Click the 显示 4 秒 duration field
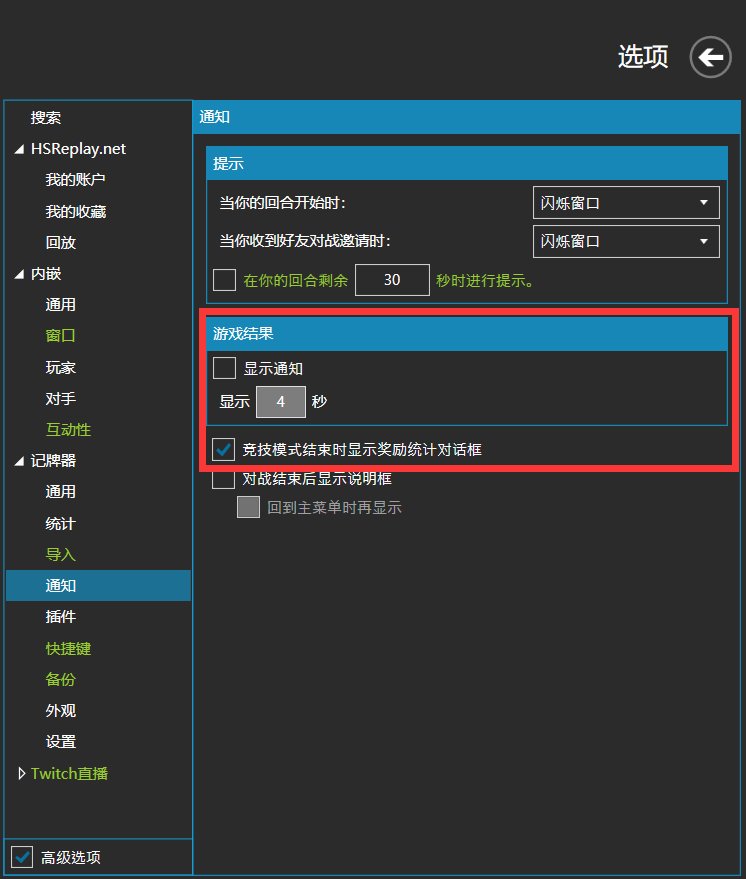This screenshot has height=879, width=746. [x=281, y=402]
